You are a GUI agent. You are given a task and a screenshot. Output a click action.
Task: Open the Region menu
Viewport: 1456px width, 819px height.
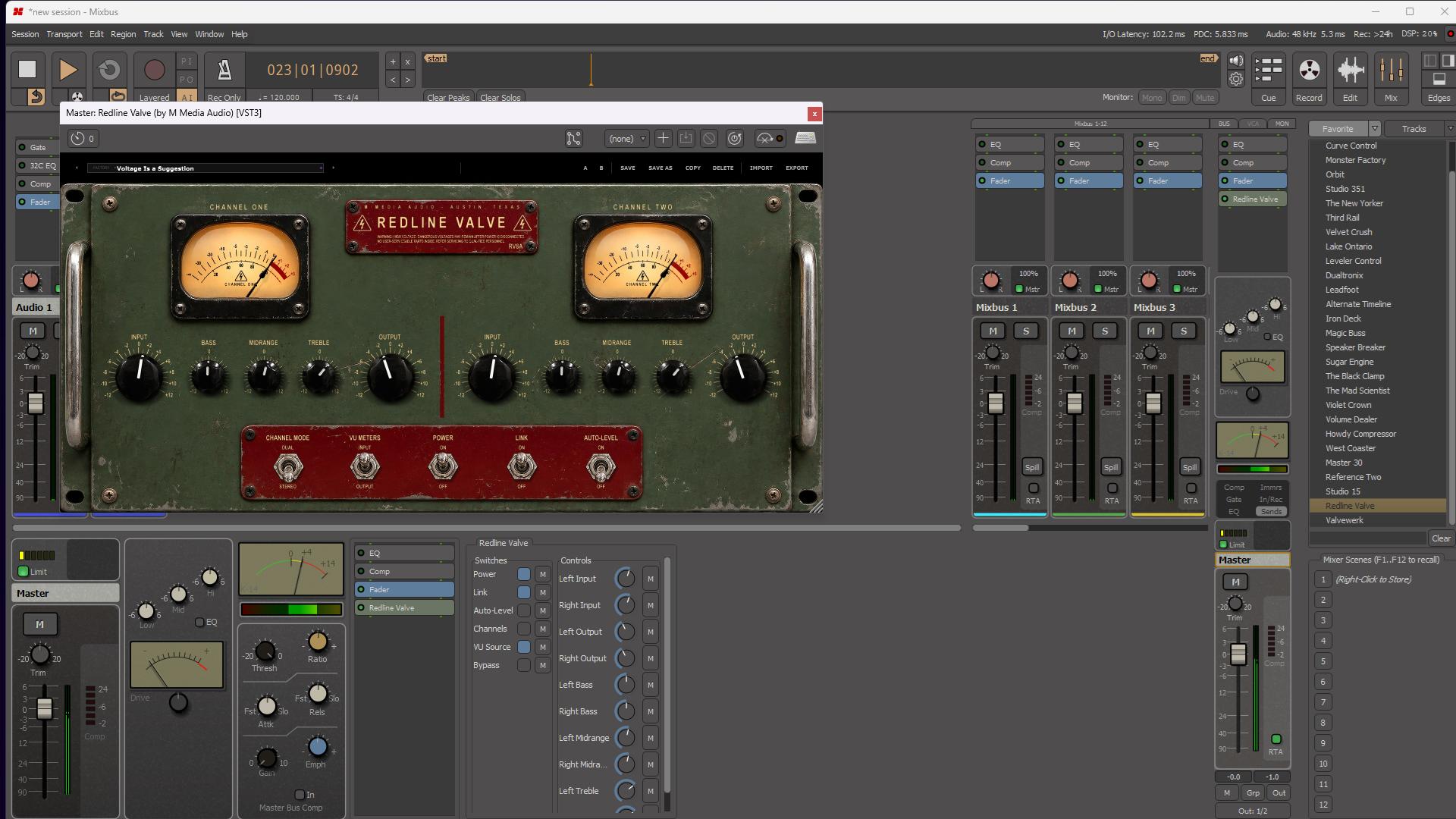tap(124, 34)
